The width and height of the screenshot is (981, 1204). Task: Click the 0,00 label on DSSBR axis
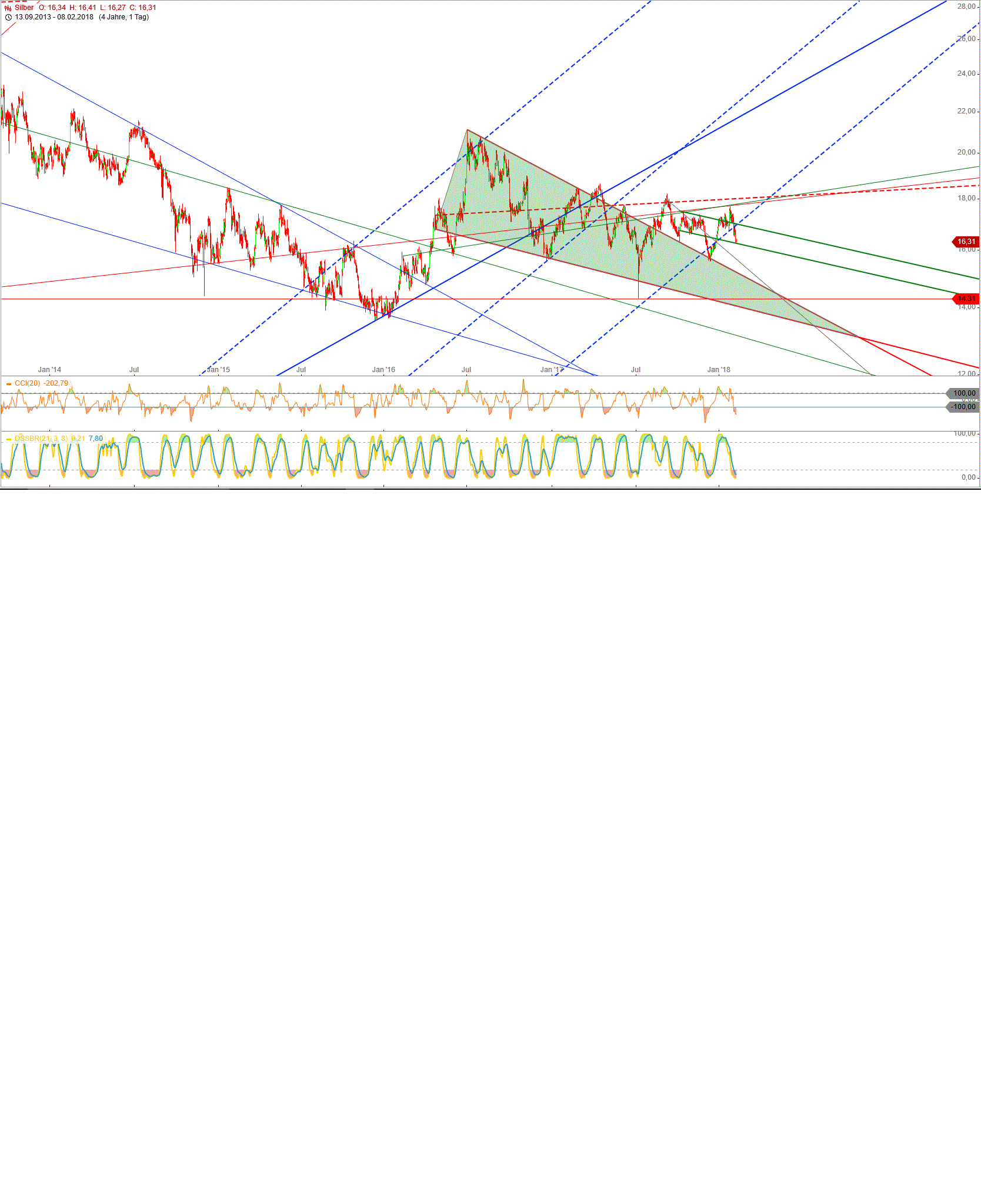[x=969, y=477]
